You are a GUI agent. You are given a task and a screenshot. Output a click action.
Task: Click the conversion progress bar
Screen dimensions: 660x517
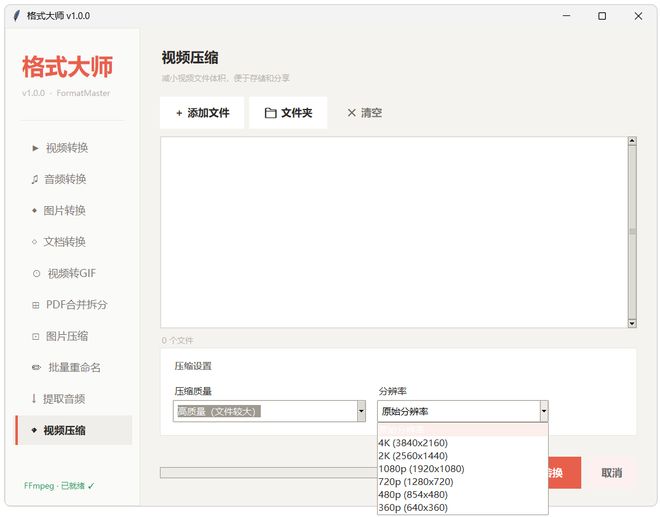269,473
